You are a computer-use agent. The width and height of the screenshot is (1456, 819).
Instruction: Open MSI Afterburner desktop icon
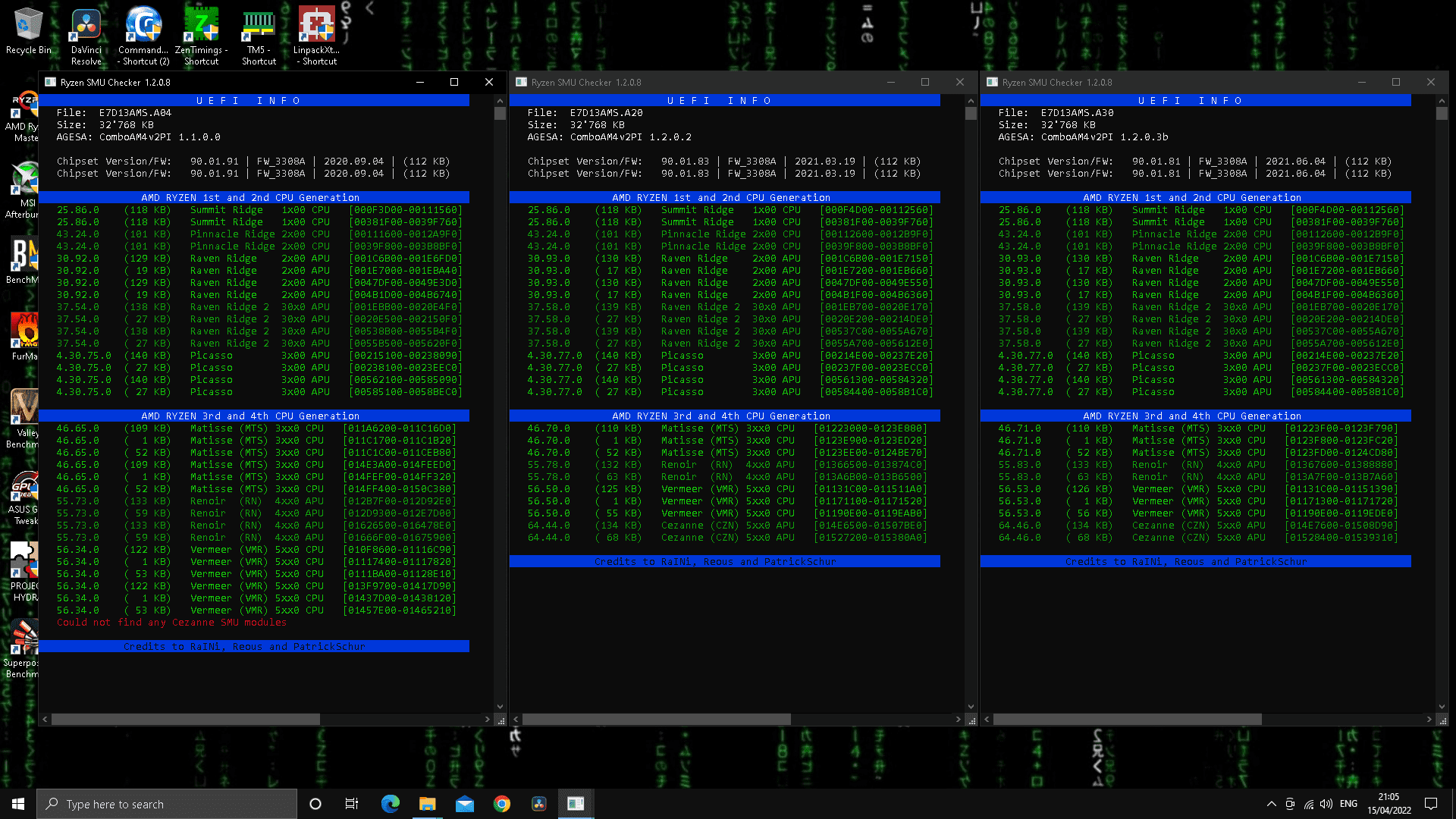(23, 191)
